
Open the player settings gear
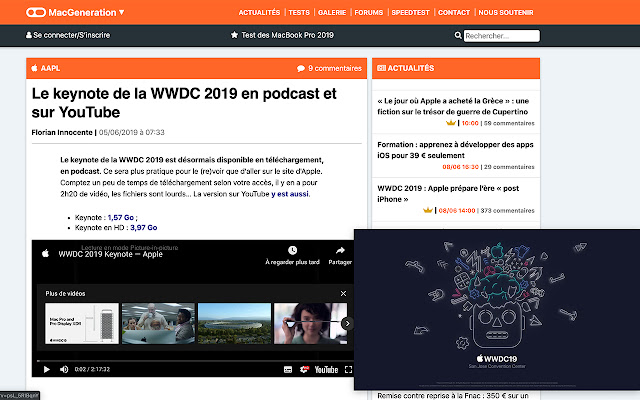point(304,369)
